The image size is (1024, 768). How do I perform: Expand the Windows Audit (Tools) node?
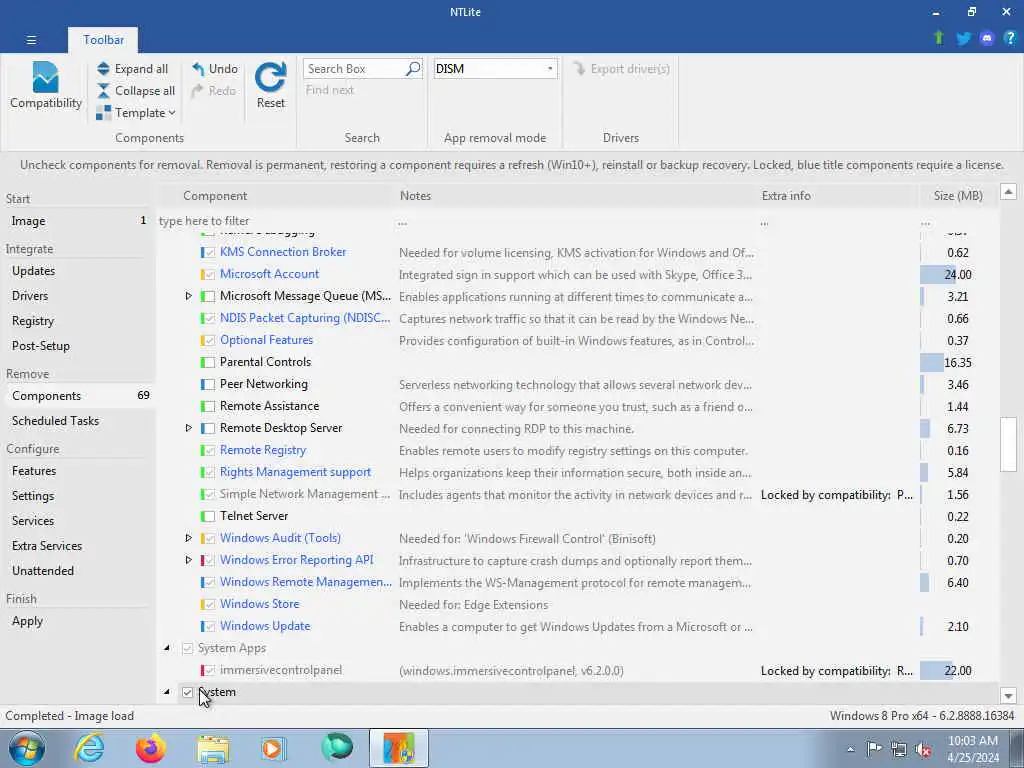pyautogui.click(x=188, y=538)
